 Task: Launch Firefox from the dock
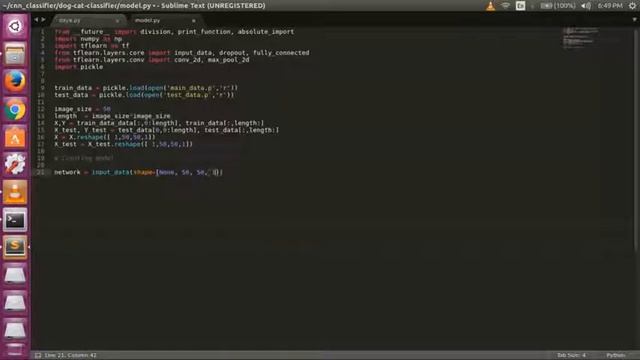pyautogui.click(x=15, y=82)
